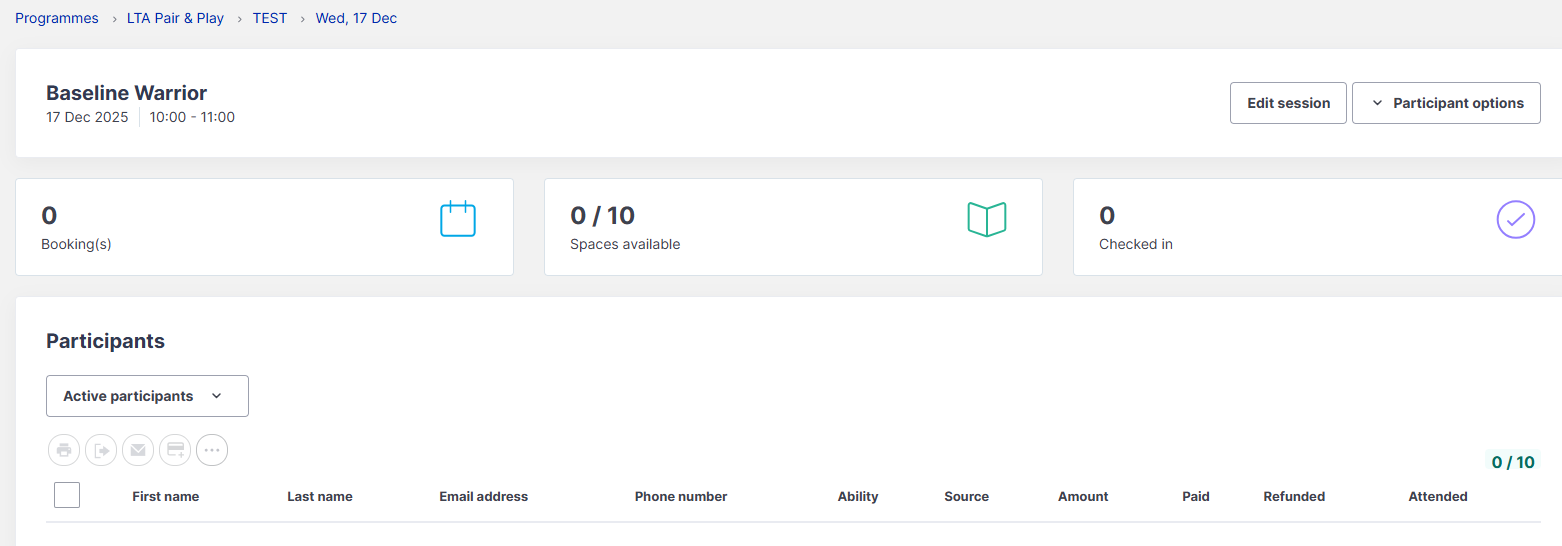
Task: Click the Attended column header
Action: pos(1437,496)
